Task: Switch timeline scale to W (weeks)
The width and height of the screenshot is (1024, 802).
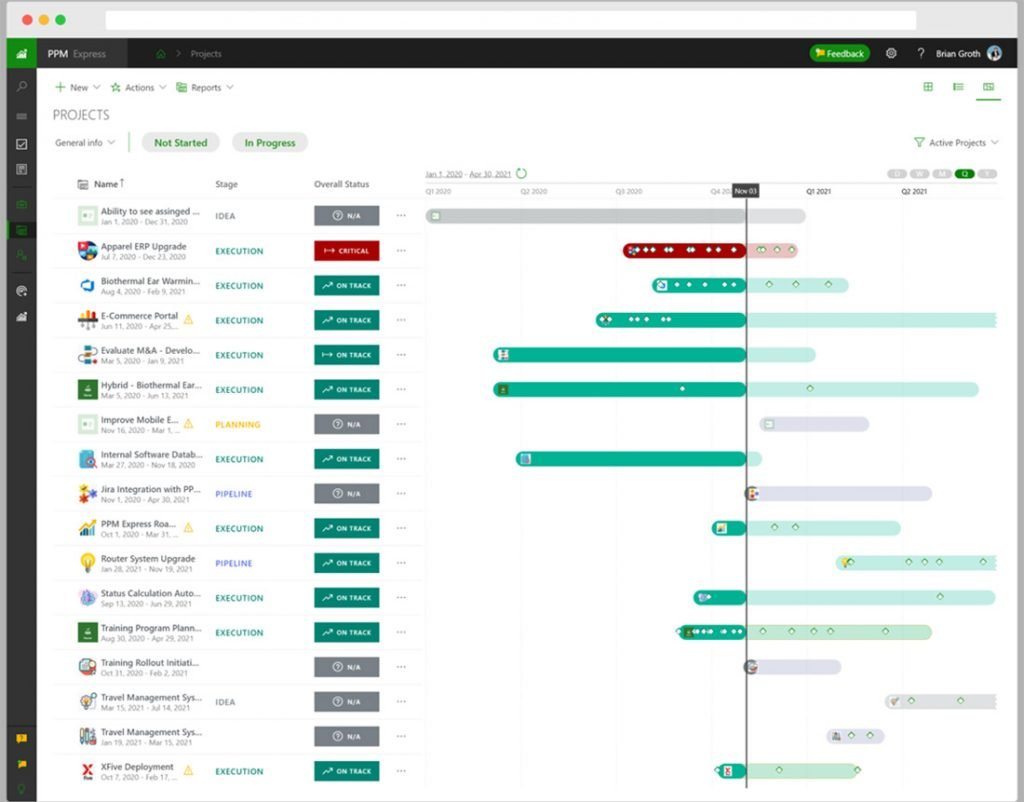Action: tap(920, 174)
